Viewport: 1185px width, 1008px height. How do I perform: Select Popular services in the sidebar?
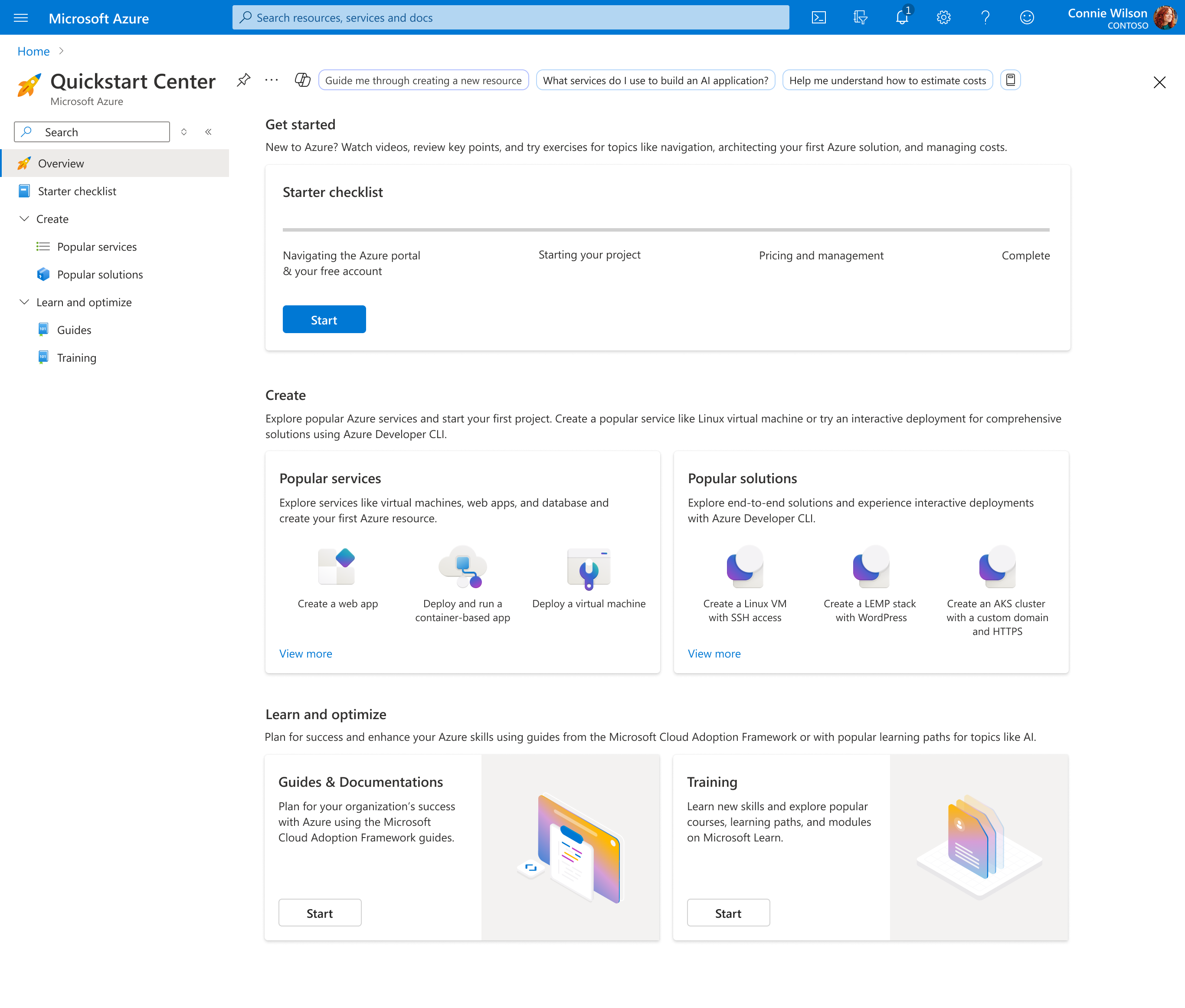click(x=97, y=246)
